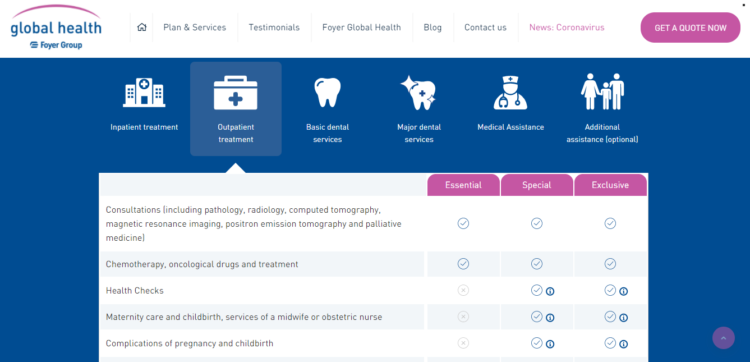The image size is (750, 362).
Task: Click the Maternity care and childbirth row text
Action: tap(244, 317)
